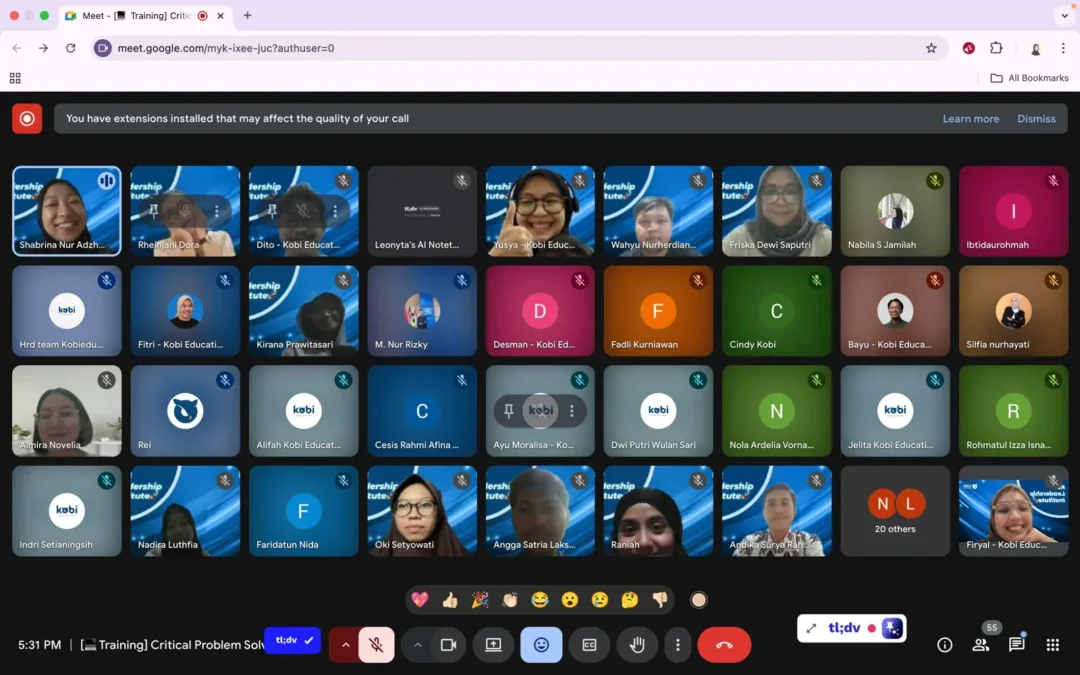The image size is (1080, 675).
Task: Open the All Bookmarks folder
Action: (x=1030, y=78)
